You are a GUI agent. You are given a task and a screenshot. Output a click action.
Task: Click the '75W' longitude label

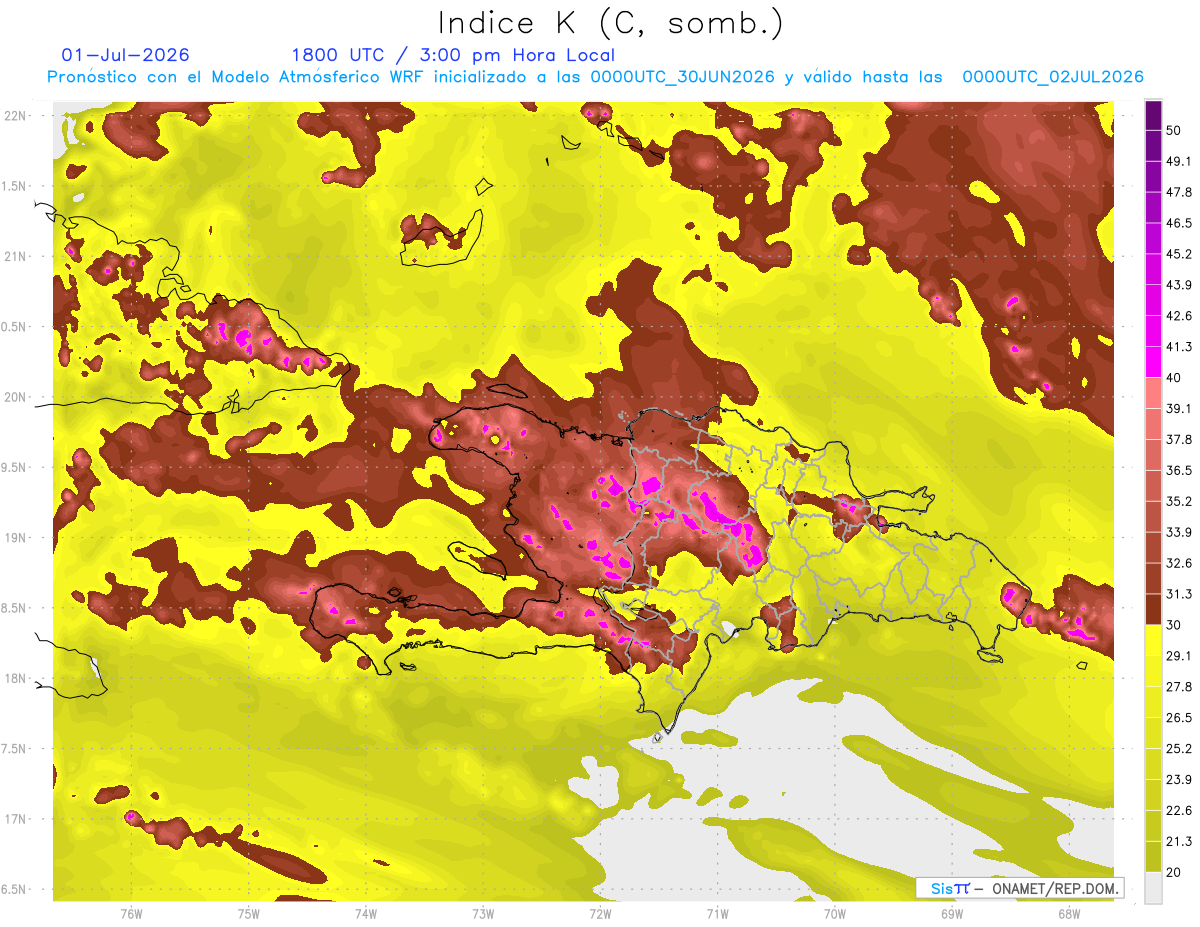click(x=249, y=914)
